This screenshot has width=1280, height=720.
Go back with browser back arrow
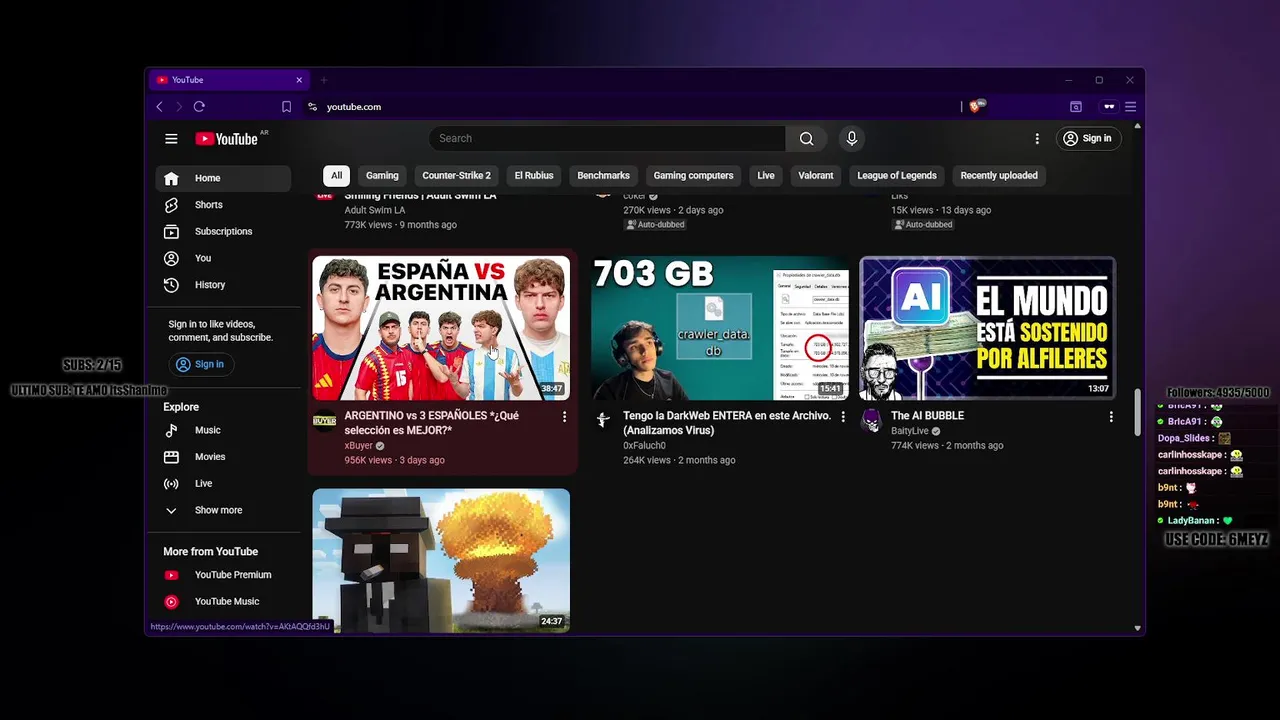(x=159, y=107)
